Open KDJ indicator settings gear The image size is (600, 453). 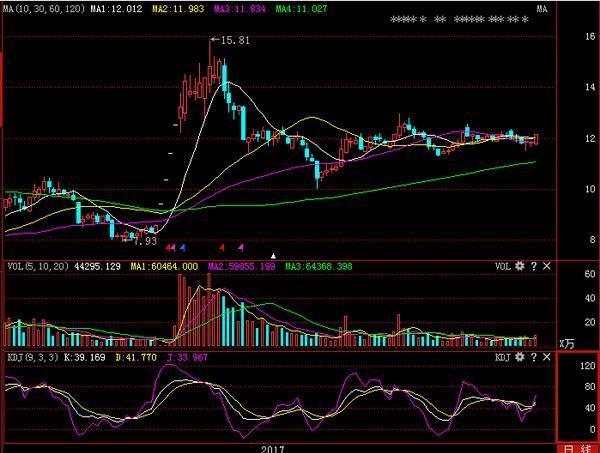(x=520, y=357)
